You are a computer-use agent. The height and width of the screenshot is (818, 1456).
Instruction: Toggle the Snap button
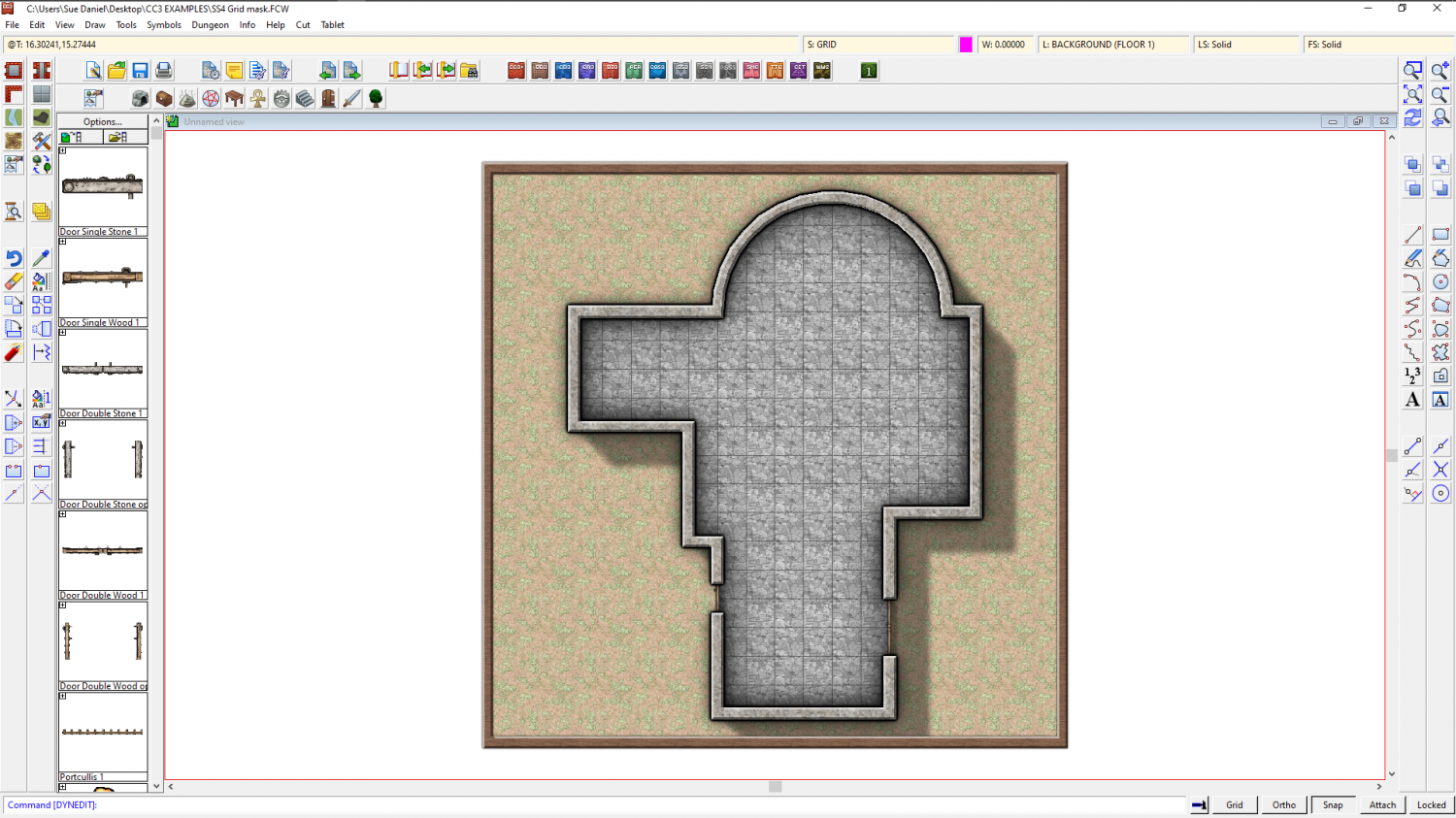click(1334, 804)
